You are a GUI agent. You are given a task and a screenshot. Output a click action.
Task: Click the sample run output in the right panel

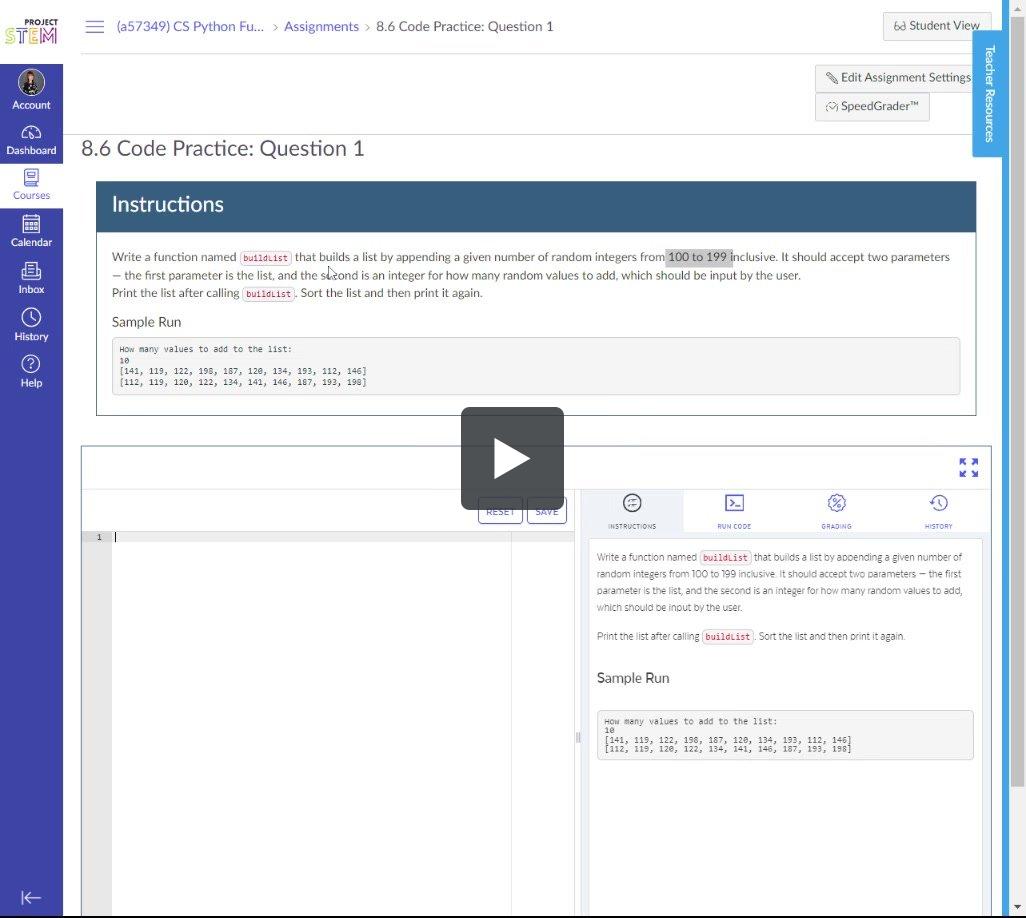point(785,735)
